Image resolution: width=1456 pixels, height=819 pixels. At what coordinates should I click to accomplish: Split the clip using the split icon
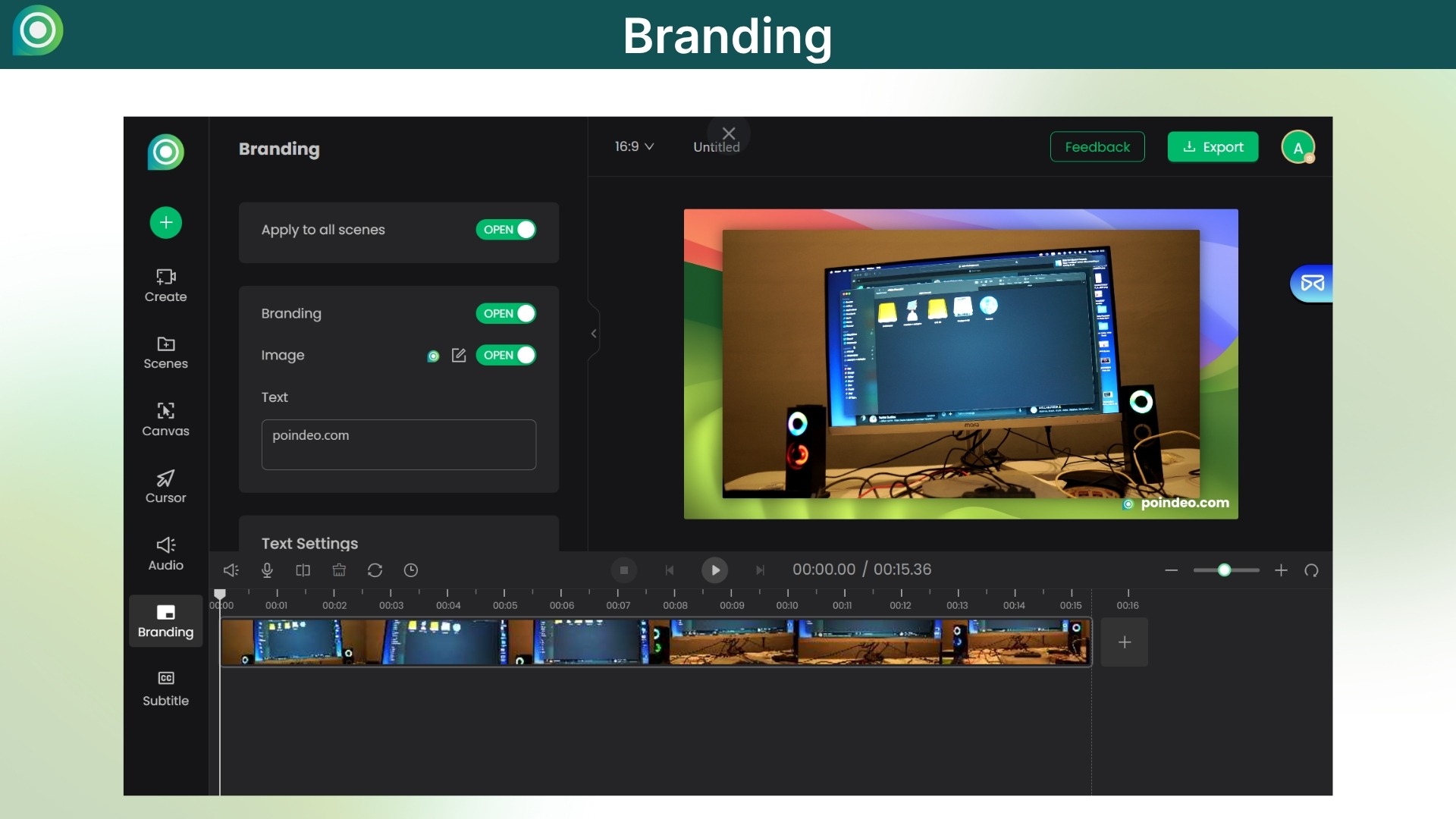point(303,570)
